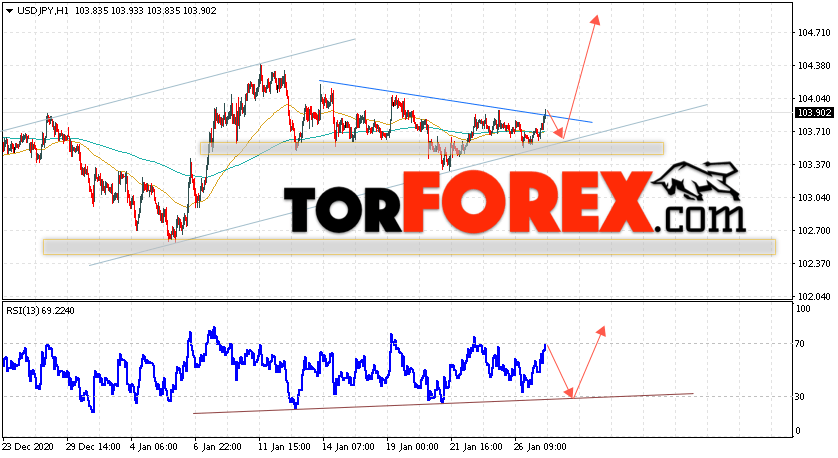Select the 104.040 price axis label
838x458 pixels.
pyautogui.click(x=814, y=99)
